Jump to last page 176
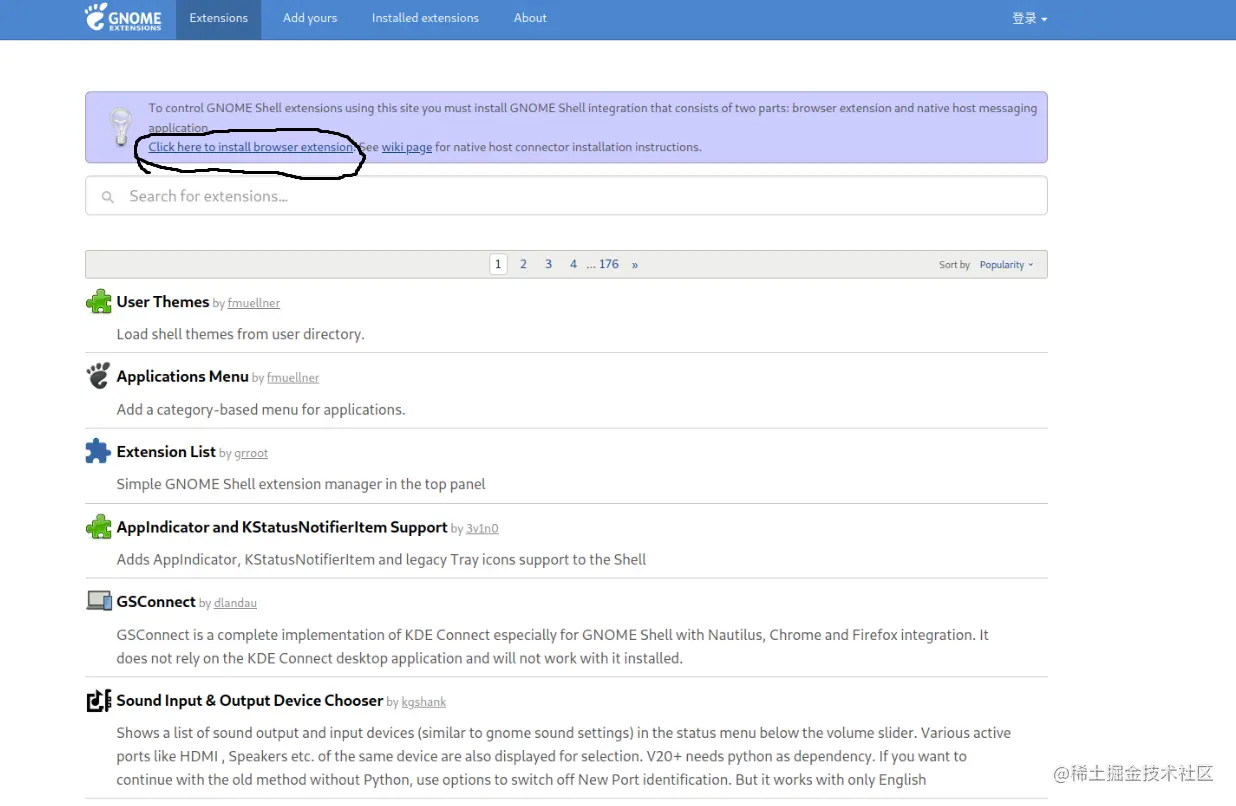Viewport: 1236px width, 806px height. click(609, 264)
